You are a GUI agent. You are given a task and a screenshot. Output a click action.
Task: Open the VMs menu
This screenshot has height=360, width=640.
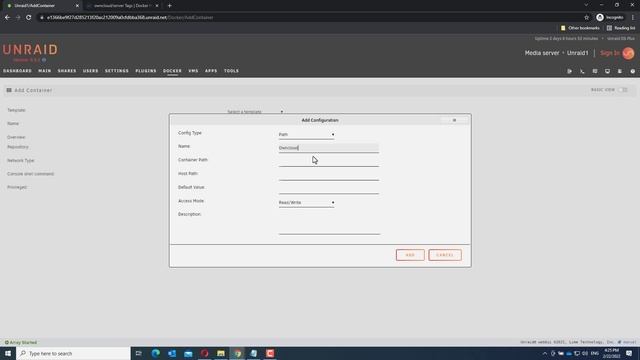tap(193, 71)
